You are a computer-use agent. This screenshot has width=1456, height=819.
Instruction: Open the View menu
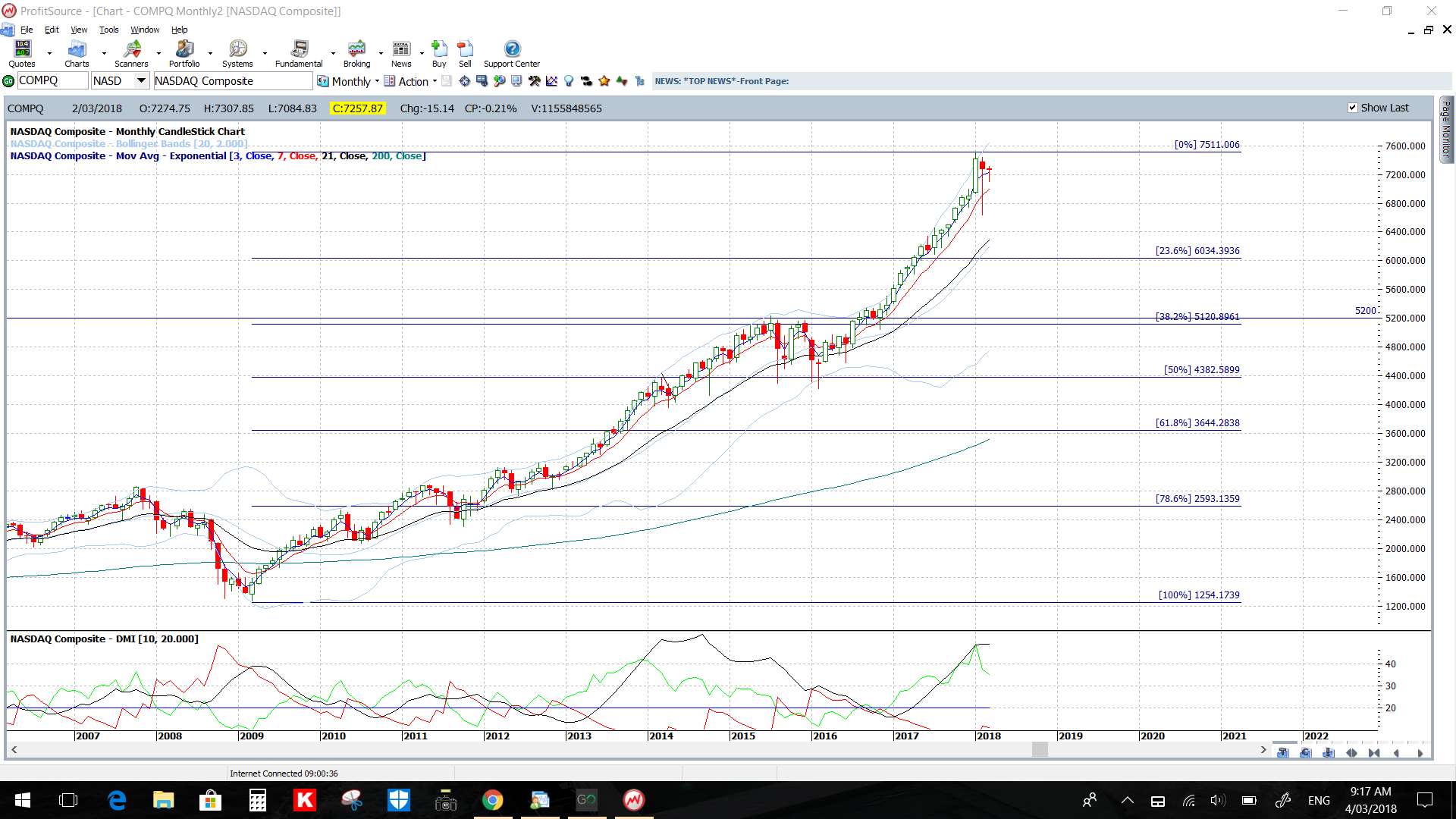(79, 30)
